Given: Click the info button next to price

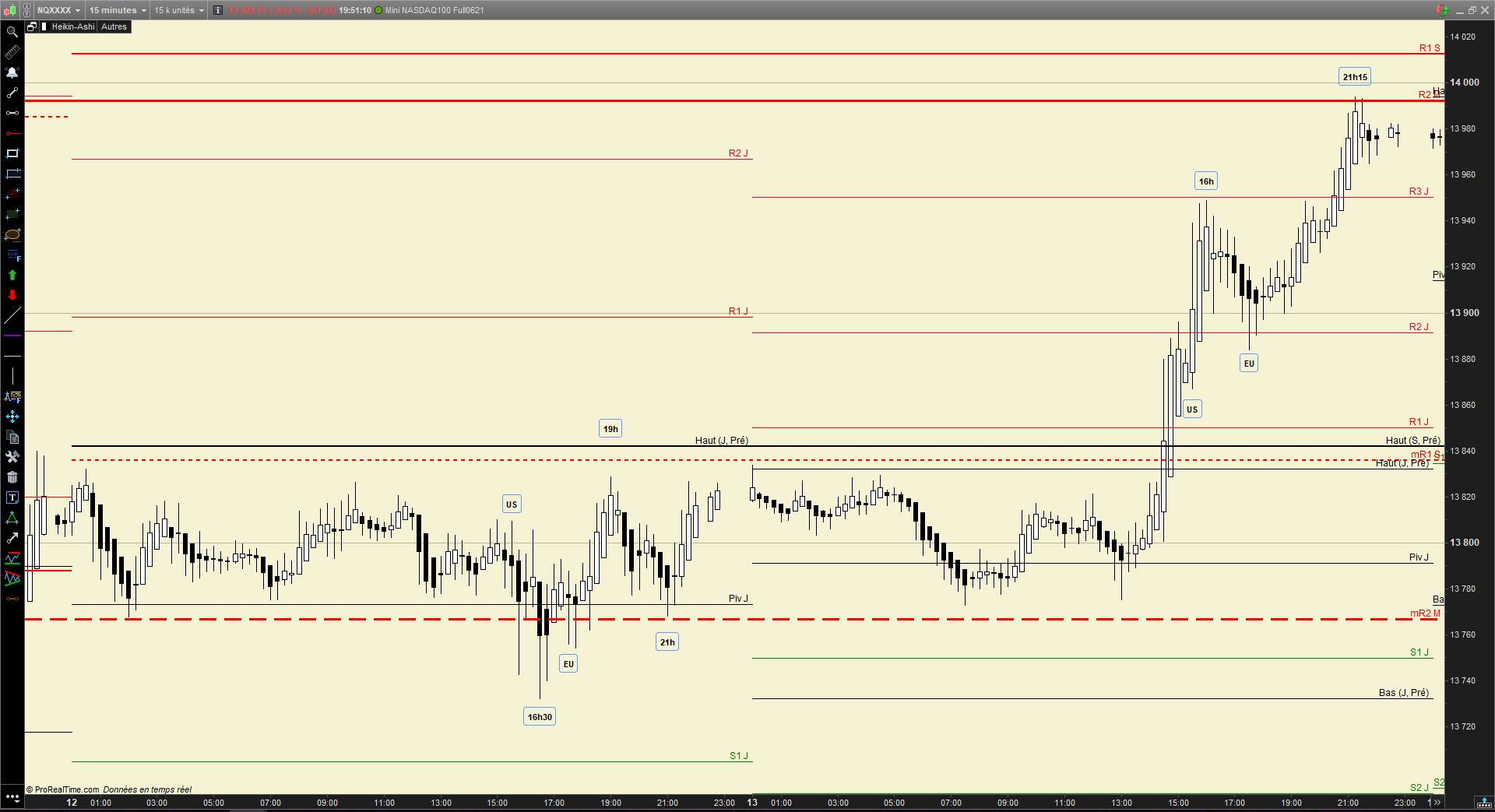Looking at the screenshot, I should pos(218,10).
